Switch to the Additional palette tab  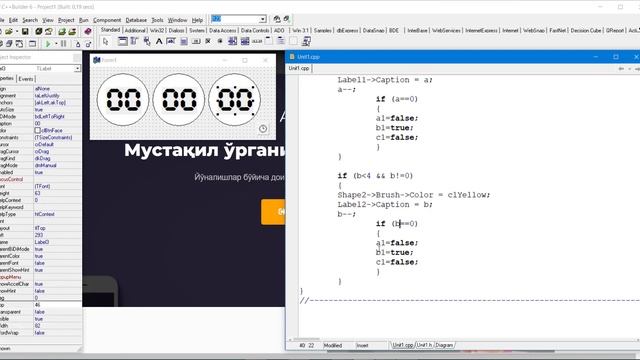pyautogui.click(x=135, y=31)
